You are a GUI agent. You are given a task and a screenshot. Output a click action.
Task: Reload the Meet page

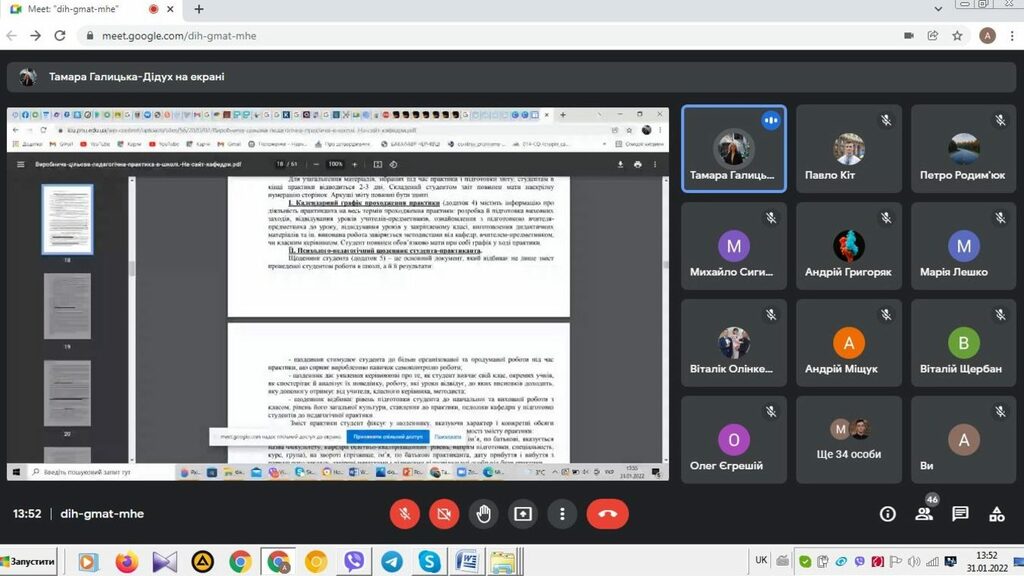pyautogui.click(x=60, y=35)
